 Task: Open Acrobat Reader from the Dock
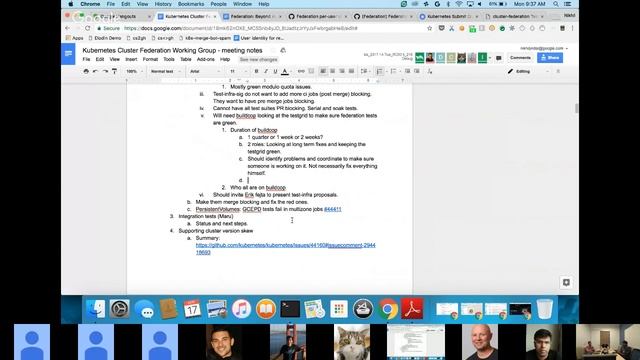click(x=412, y=309)
